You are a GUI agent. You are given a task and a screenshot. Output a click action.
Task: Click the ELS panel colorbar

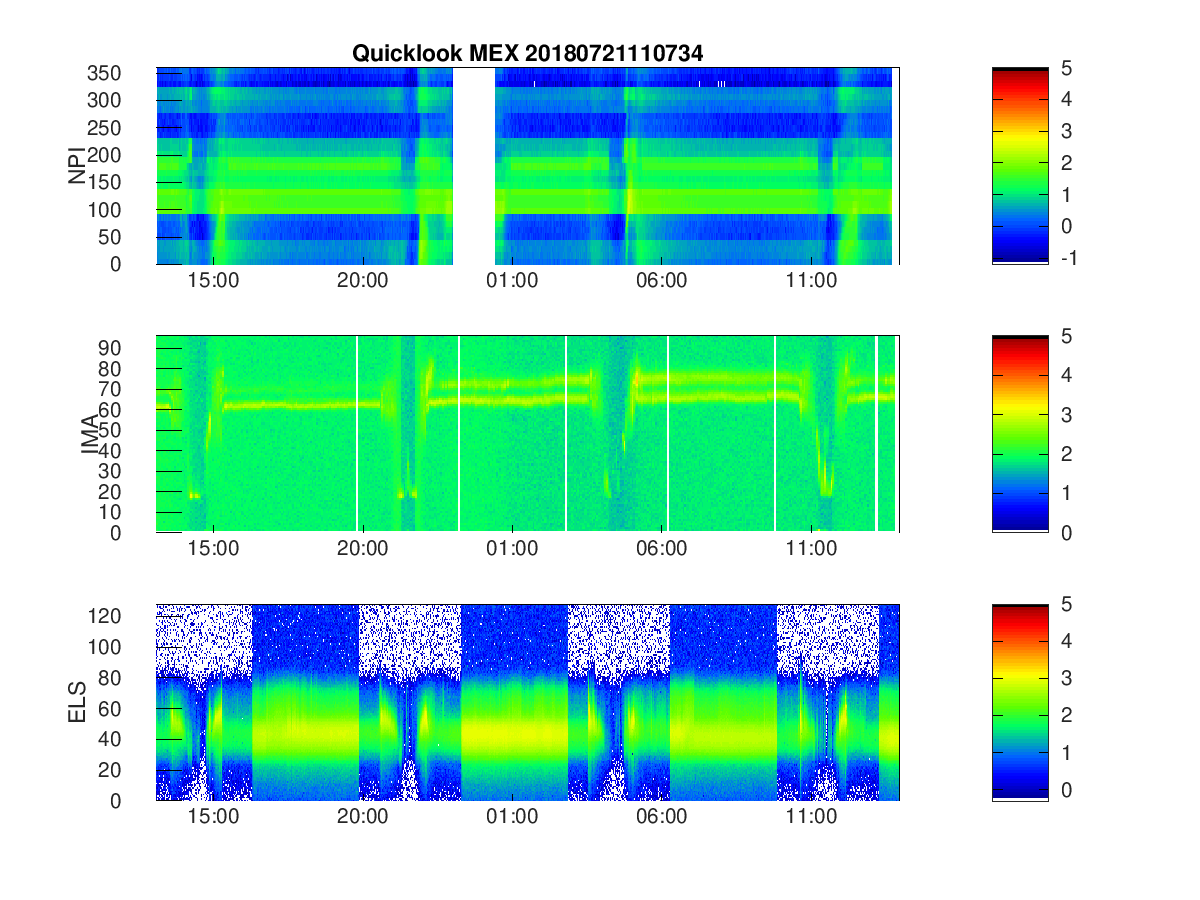click(1020, 702)
